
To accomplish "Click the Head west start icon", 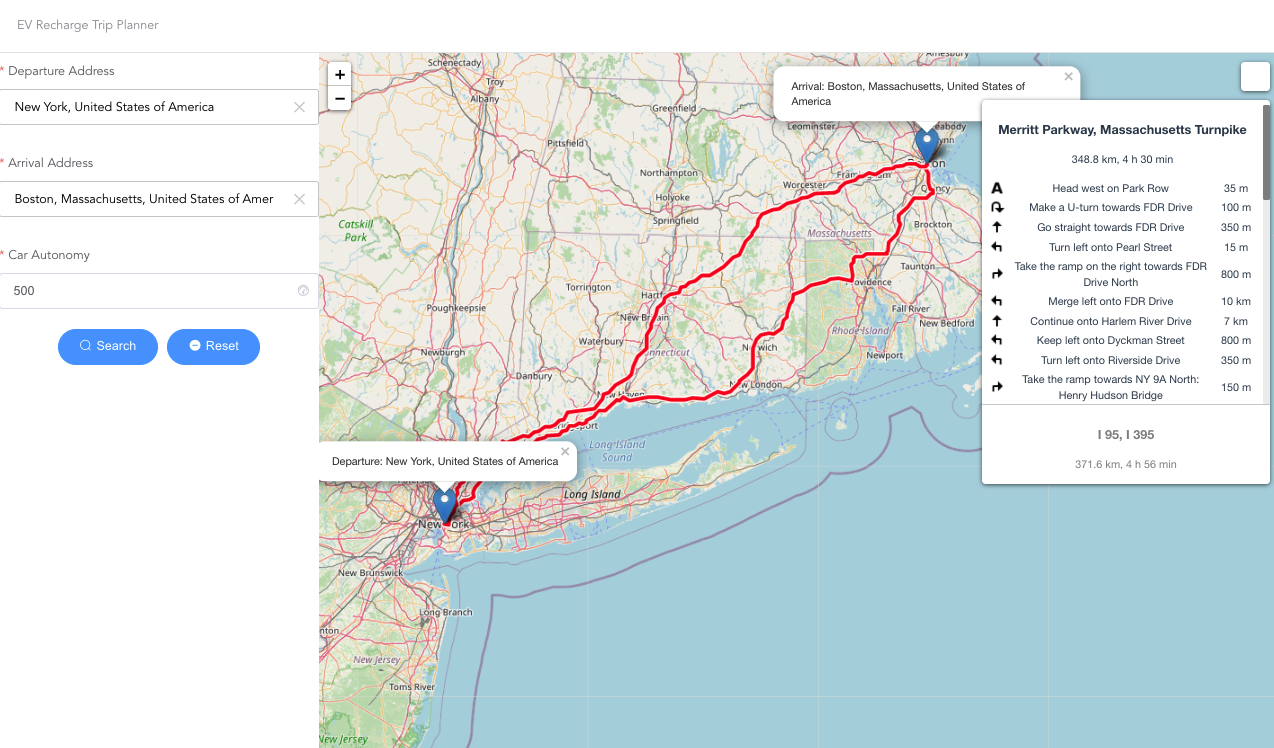I will pos(997,188).
